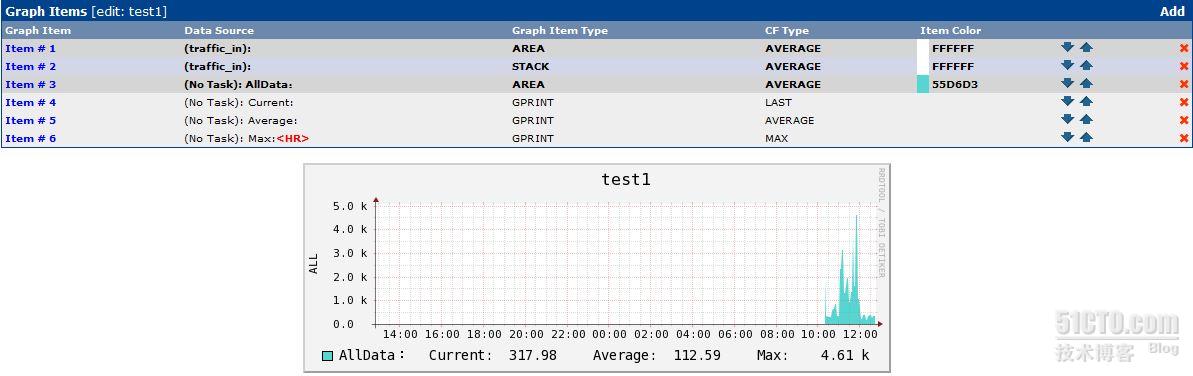Move Item # 2 down with arrow
This screenshot has width=1193, height=376.
coord(1067,65)
